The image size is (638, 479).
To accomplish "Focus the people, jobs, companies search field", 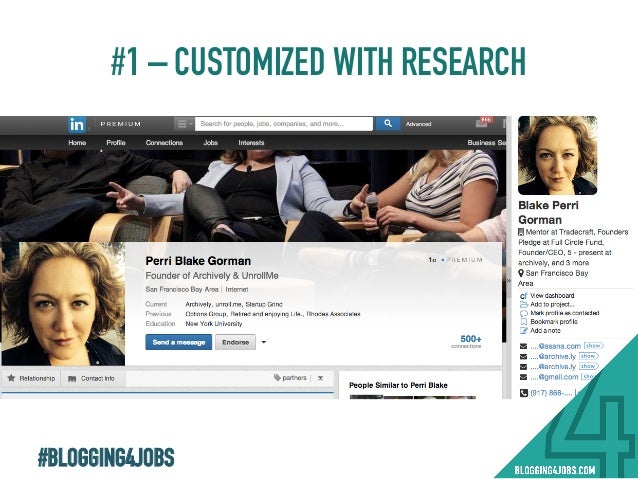I will (x=284, y=124).
